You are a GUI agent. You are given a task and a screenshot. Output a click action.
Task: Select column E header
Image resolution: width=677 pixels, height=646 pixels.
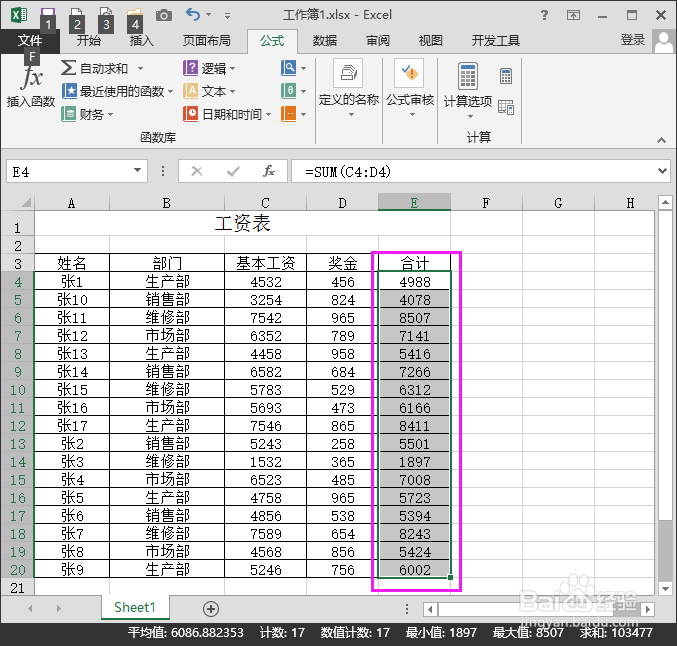(x=414, y=202)
